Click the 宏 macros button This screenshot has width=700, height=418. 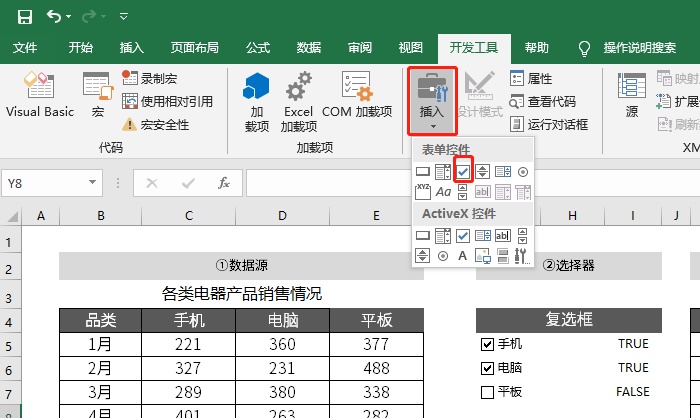98,95
